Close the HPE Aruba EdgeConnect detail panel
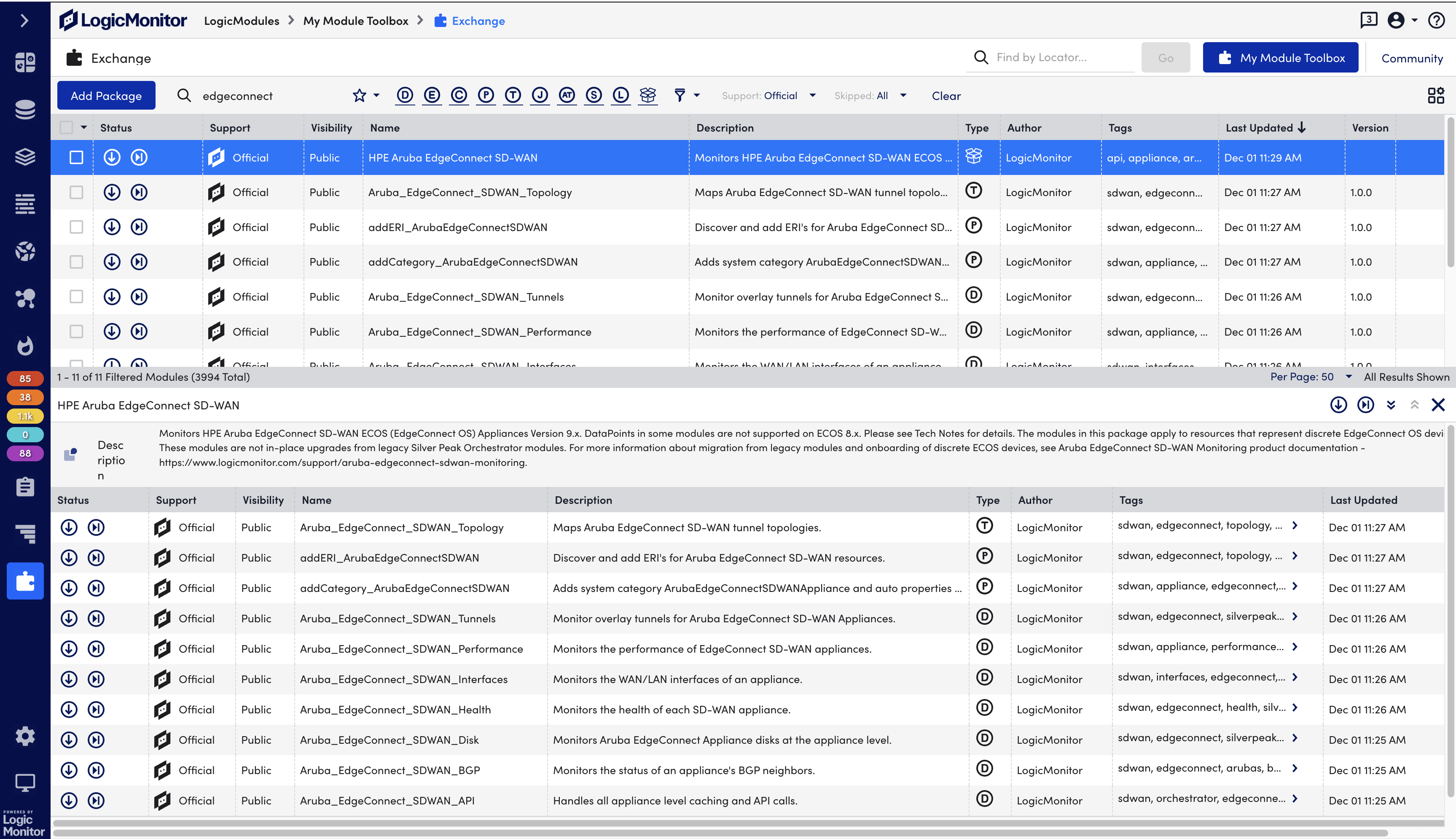1456x839 pixels. click(1437, 405)
